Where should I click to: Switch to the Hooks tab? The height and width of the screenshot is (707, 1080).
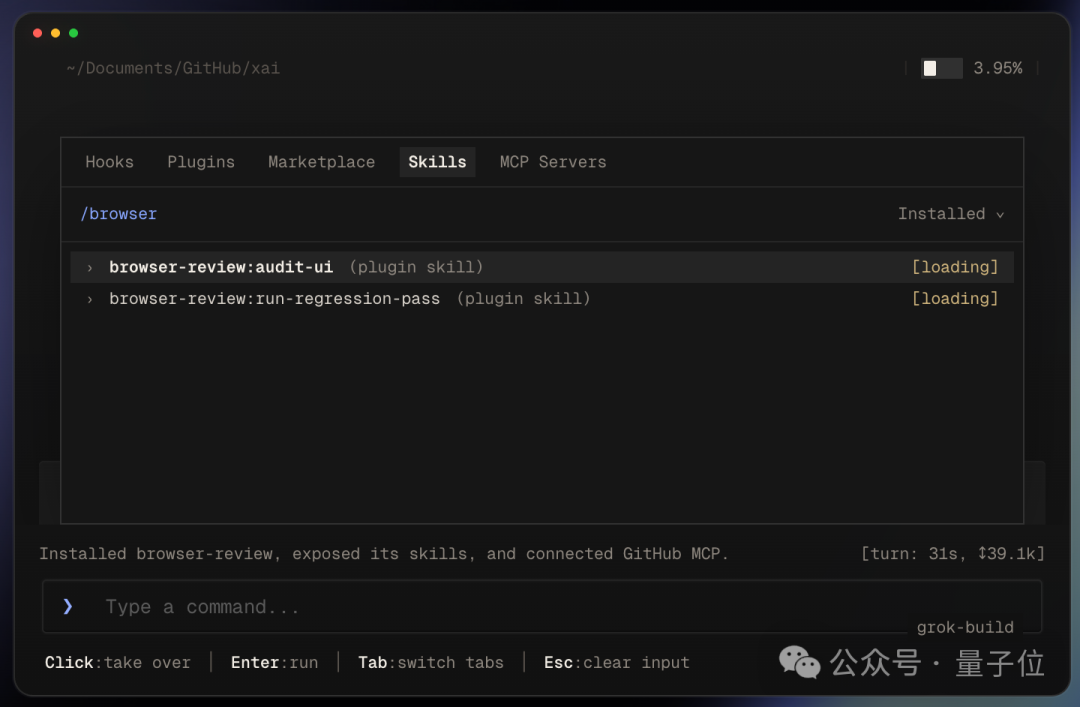click(x=109, y=162)
